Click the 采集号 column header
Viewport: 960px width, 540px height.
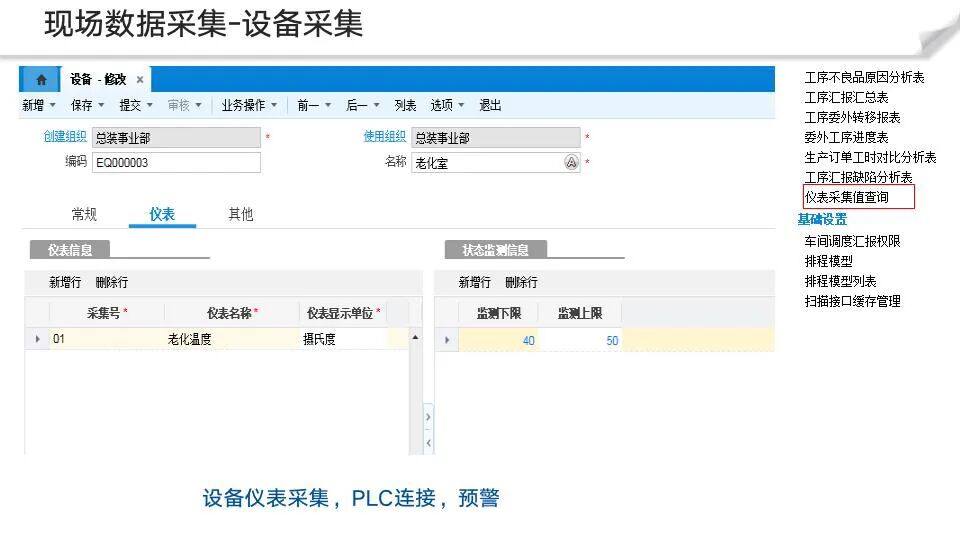coord(107,313)
